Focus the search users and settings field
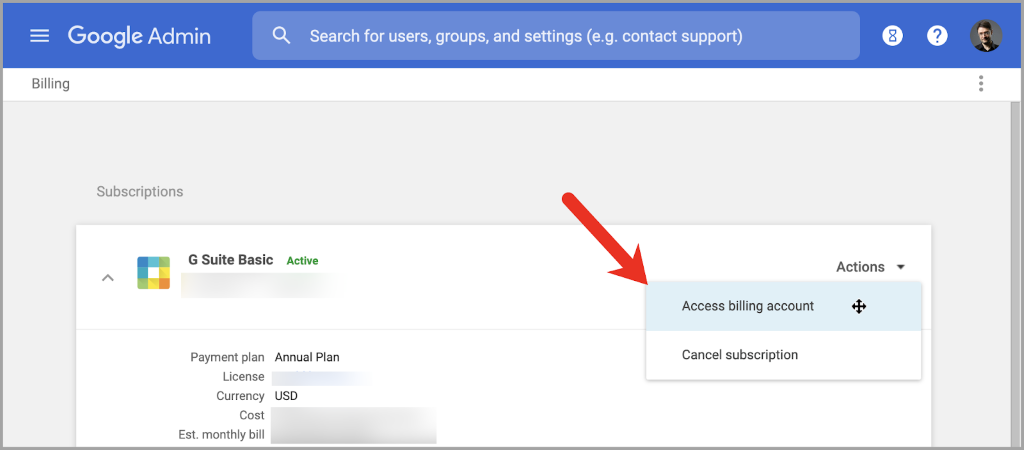The height and width of the screenshot is (450, 1024). [x=560, y=36]
